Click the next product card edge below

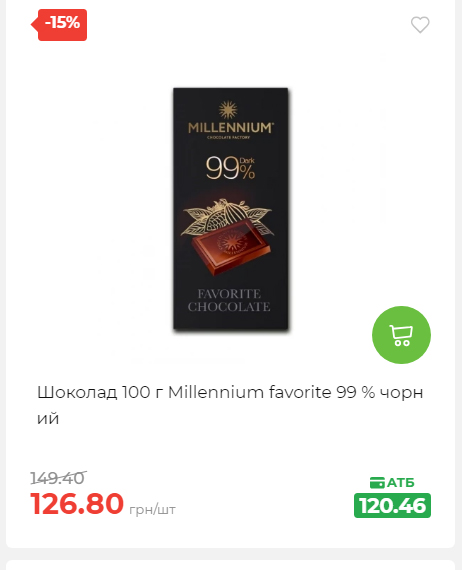pos(230,565)
